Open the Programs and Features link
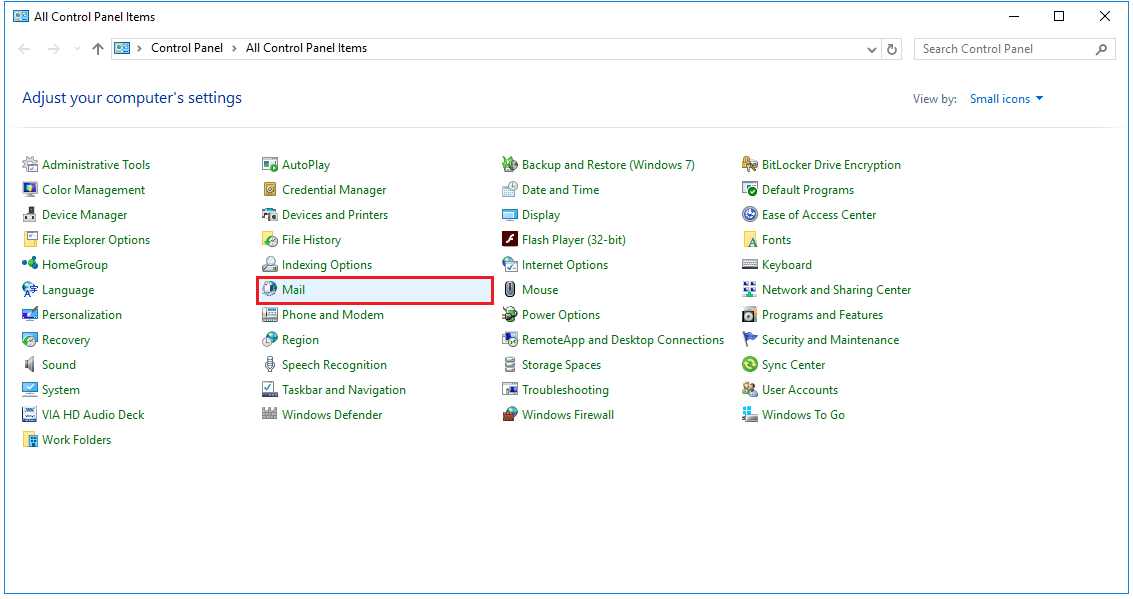The width and height of the screenshot is (1133, 599). point(822,315)
